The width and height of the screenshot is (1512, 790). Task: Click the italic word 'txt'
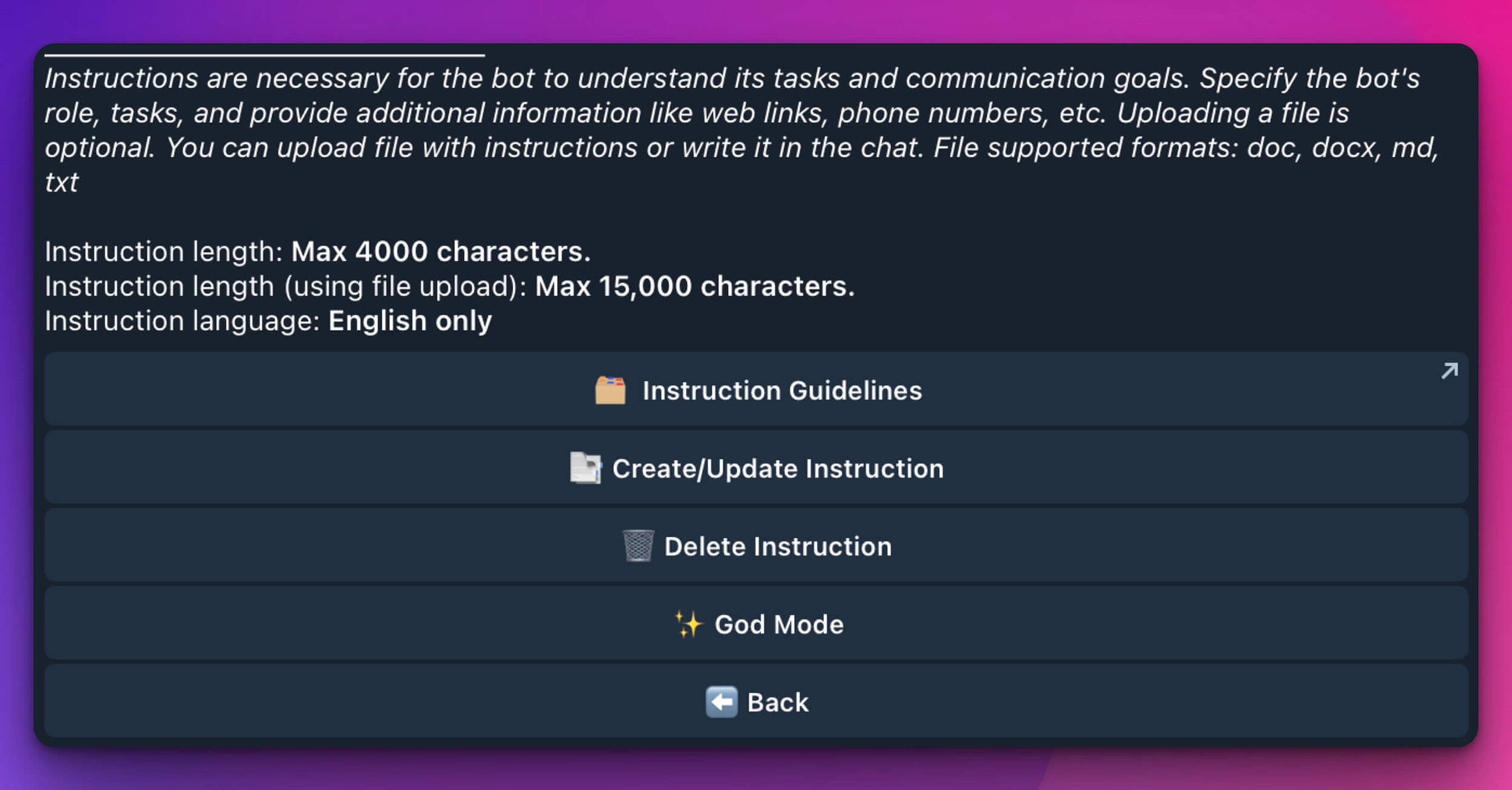pyautogui.click(x=62, y=183)
